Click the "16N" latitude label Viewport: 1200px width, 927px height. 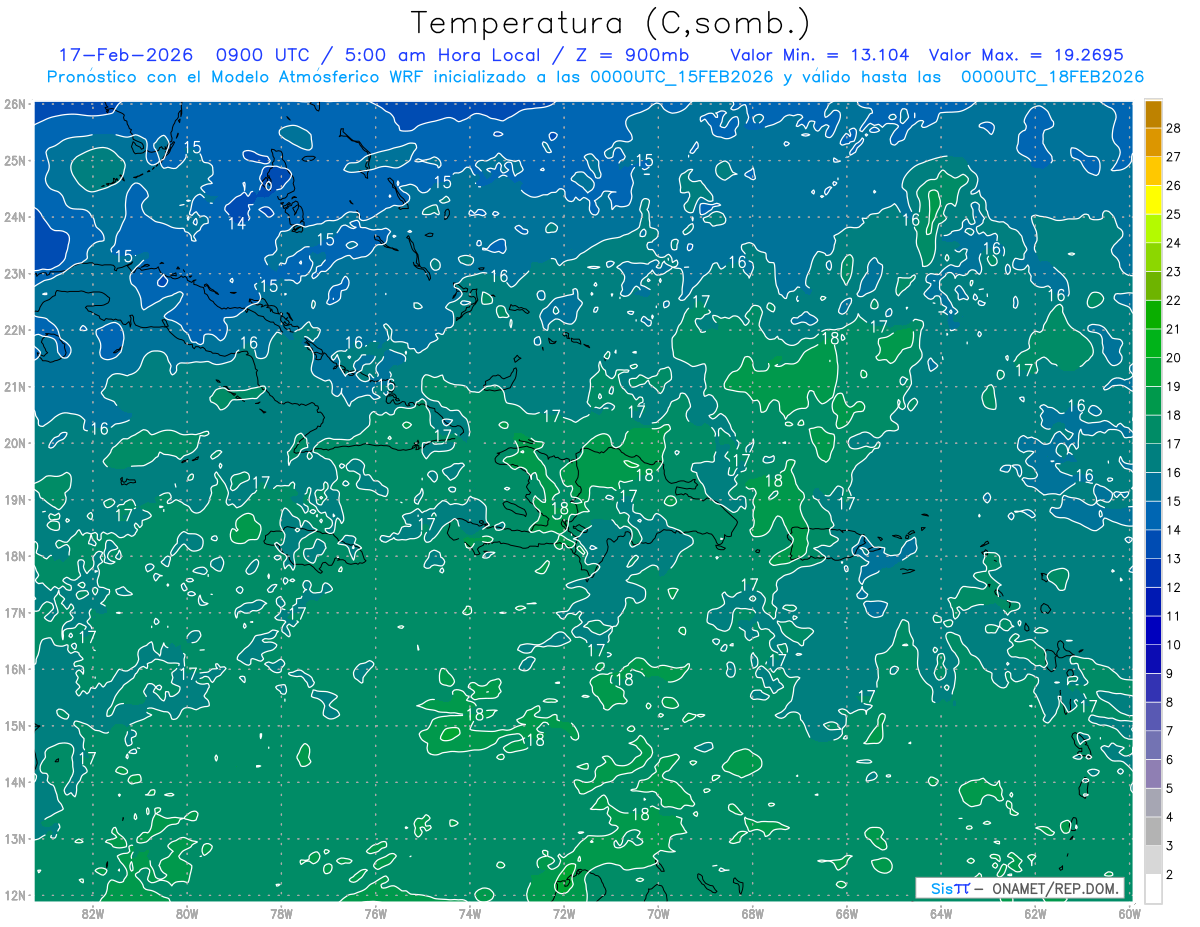(14, 669)
